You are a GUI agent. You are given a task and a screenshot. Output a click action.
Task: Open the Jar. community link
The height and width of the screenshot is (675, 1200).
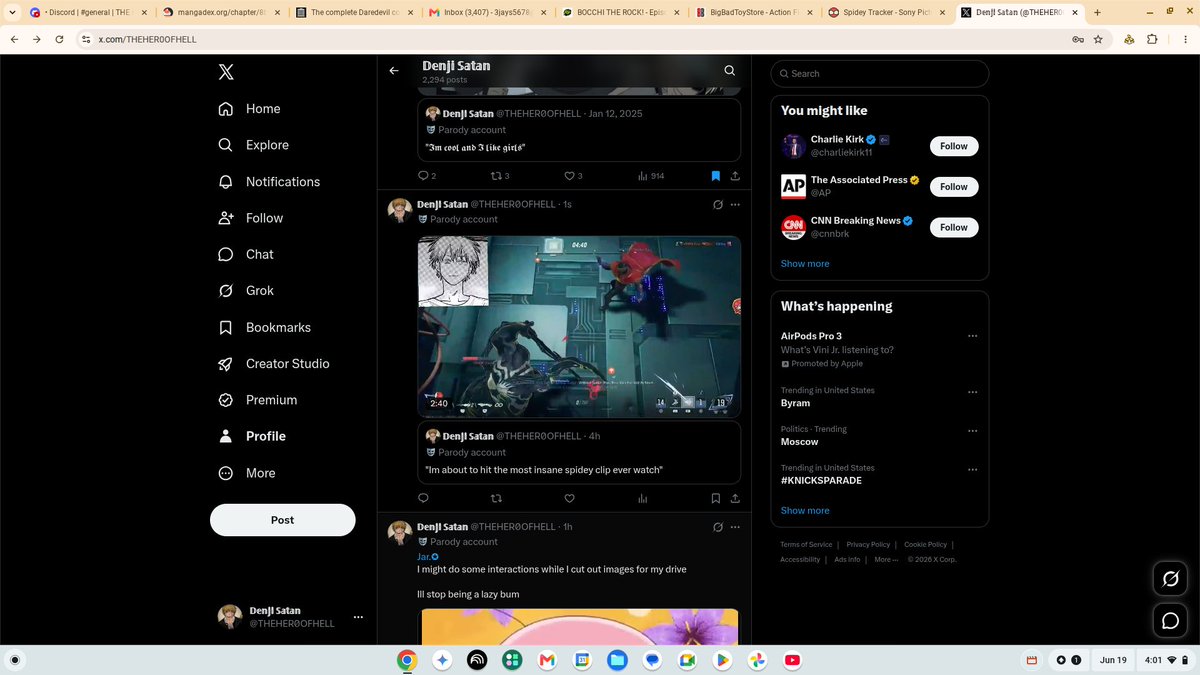[428, 556]
